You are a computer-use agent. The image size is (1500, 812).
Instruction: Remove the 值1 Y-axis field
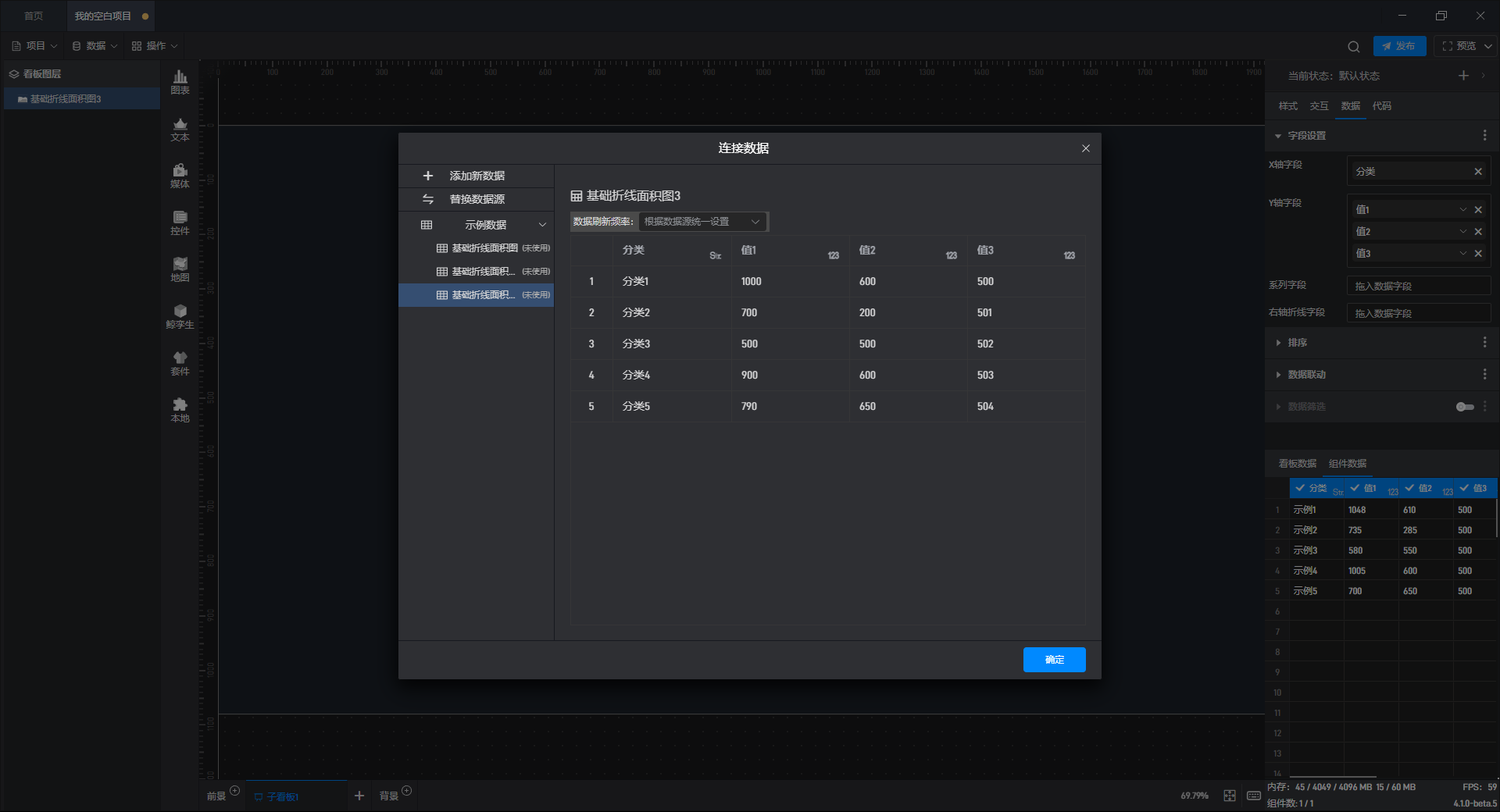point(1478,210)
